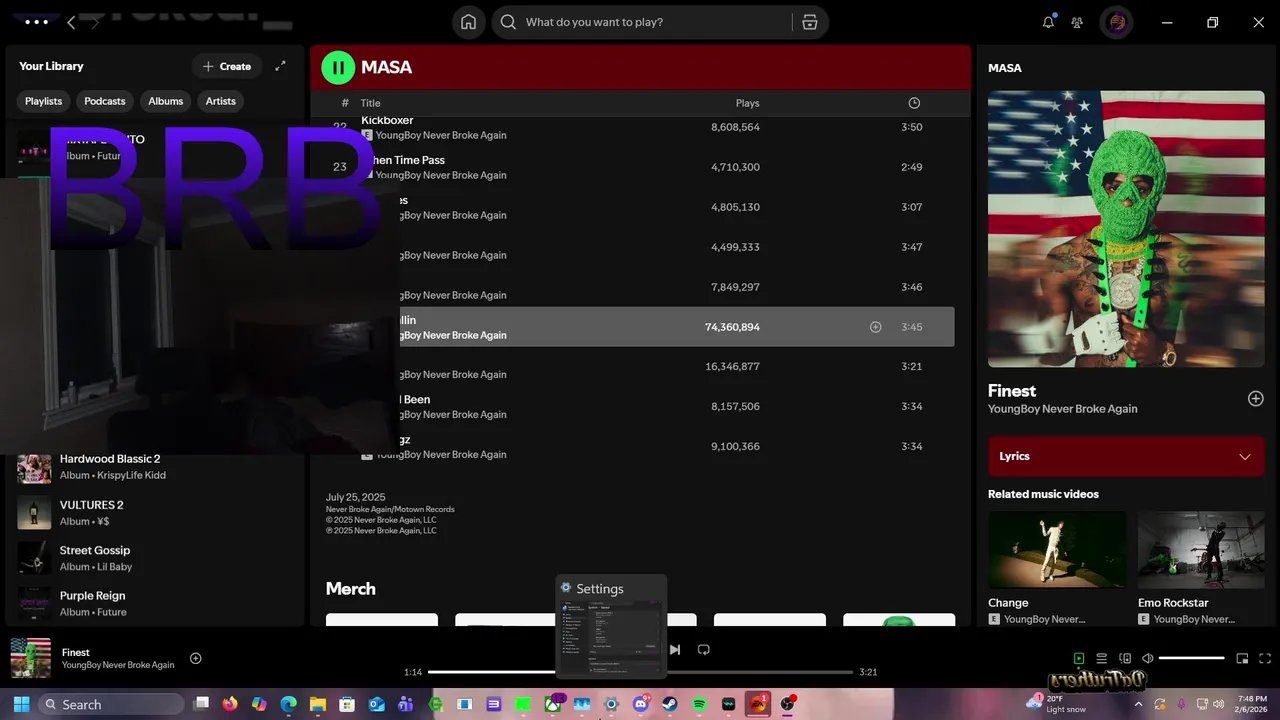Filter library by Artists
Screen dimensions: 1280x720
(x=221, y=101)
